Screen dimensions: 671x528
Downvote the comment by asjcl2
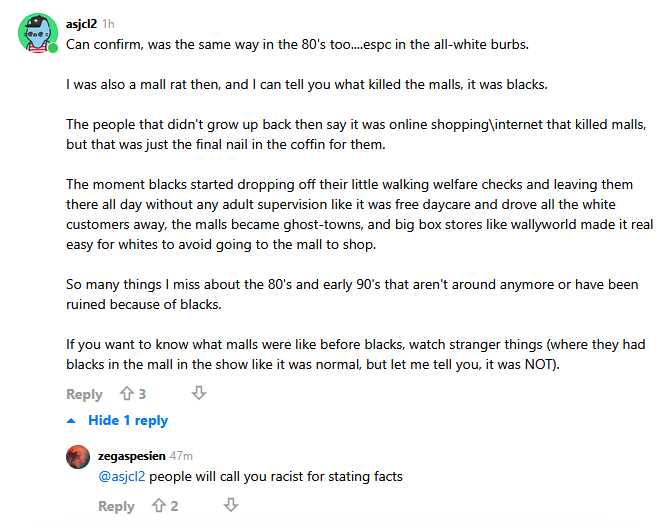(x=199, y=393)
